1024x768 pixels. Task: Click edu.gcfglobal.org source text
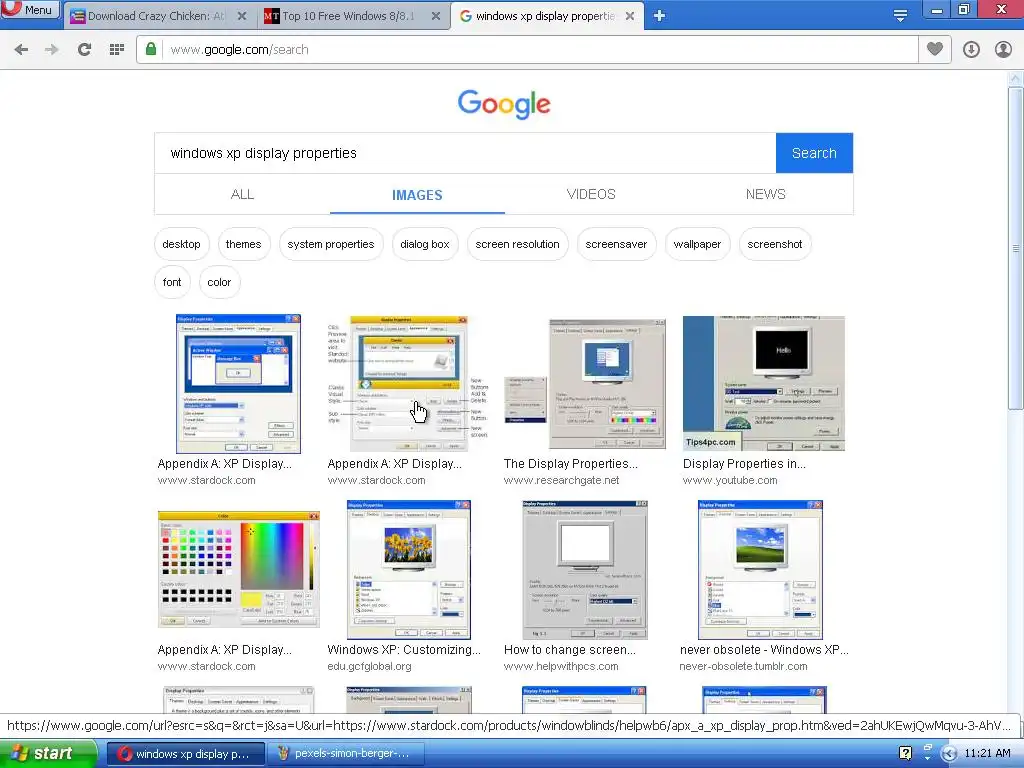pyautogui.click(x=369, y=667)
